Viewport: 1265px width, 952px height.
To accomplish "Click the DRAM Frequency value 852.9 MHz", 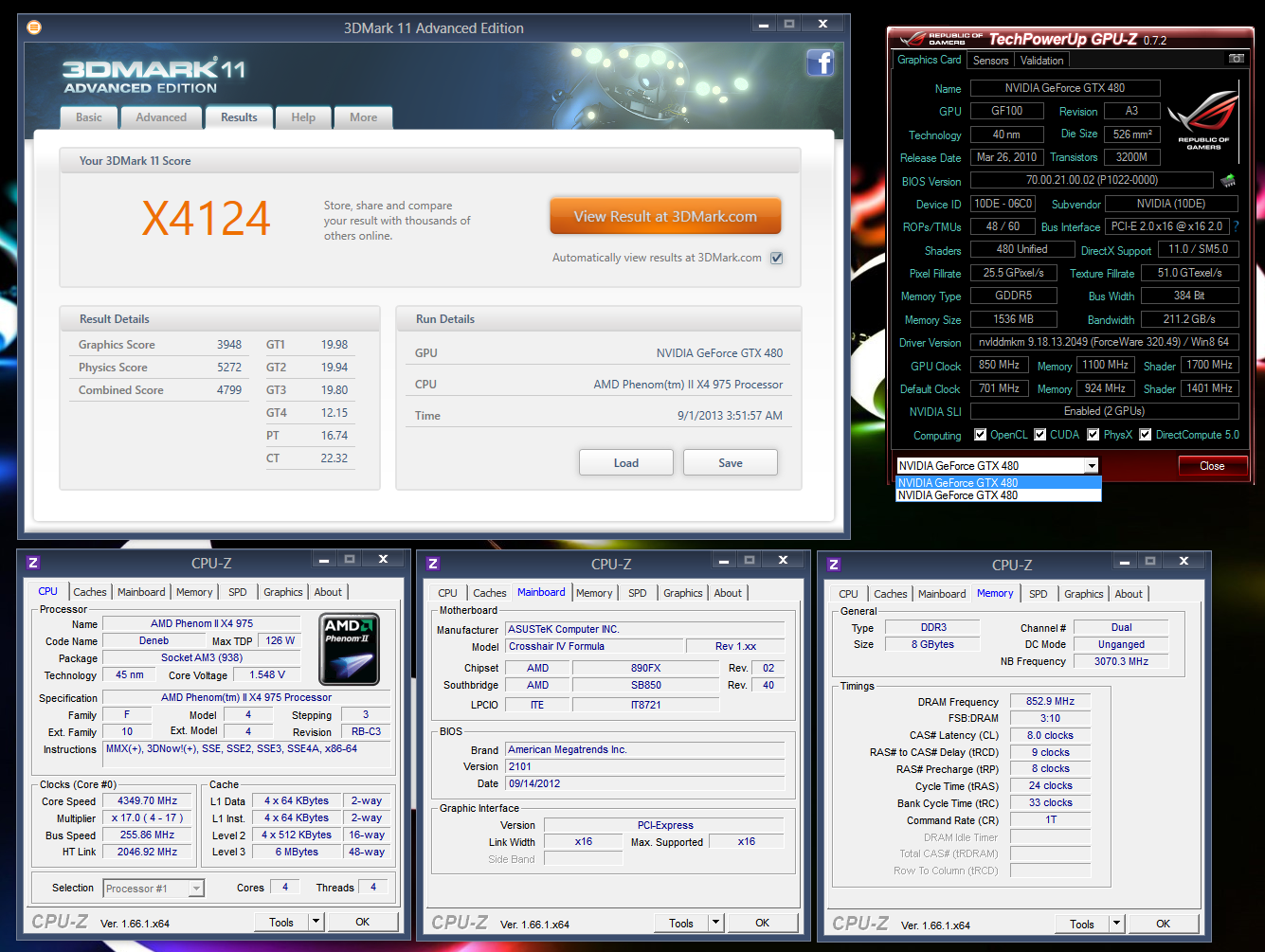I will pos(1050,702).
